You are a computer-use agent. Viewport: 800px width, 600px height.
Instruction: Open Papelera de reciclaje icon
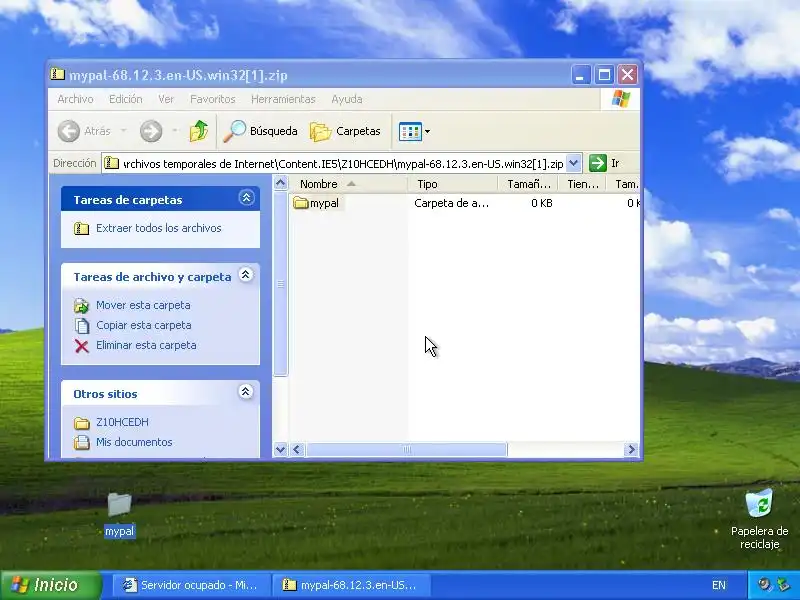point(759,518)
